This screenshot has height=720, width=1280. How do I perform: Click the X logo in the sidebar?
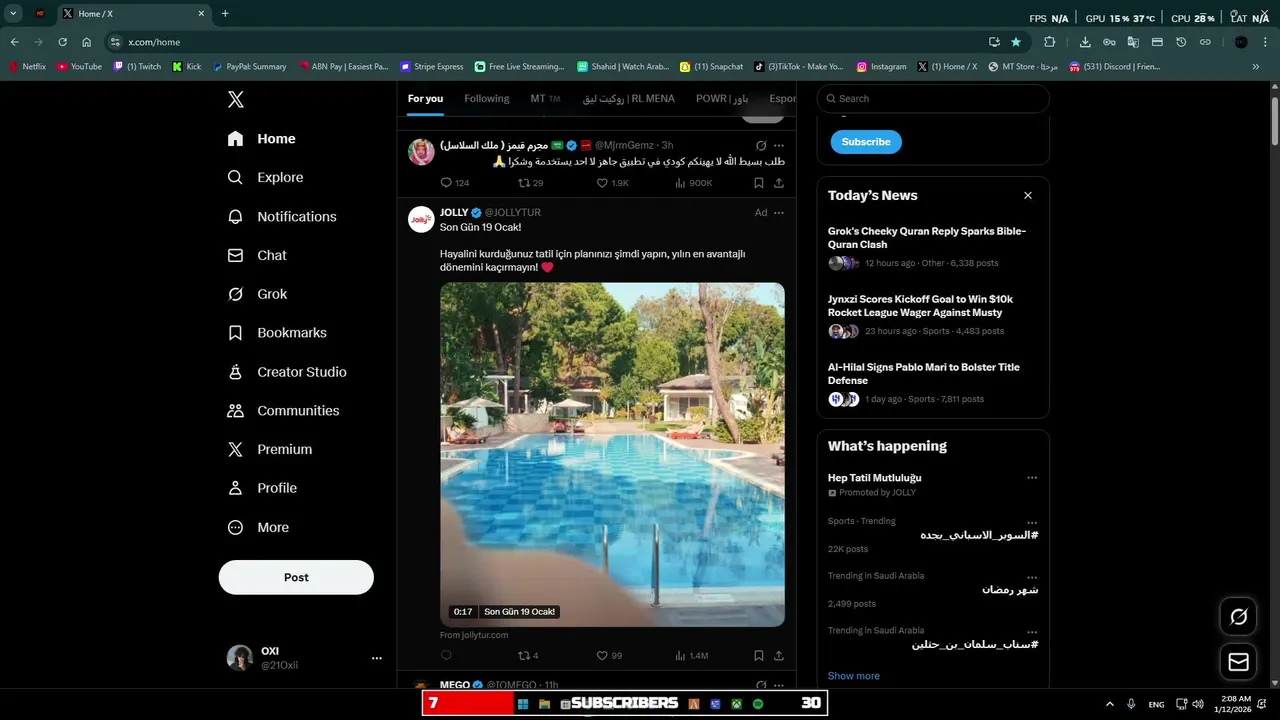click(x=236, y=99)
